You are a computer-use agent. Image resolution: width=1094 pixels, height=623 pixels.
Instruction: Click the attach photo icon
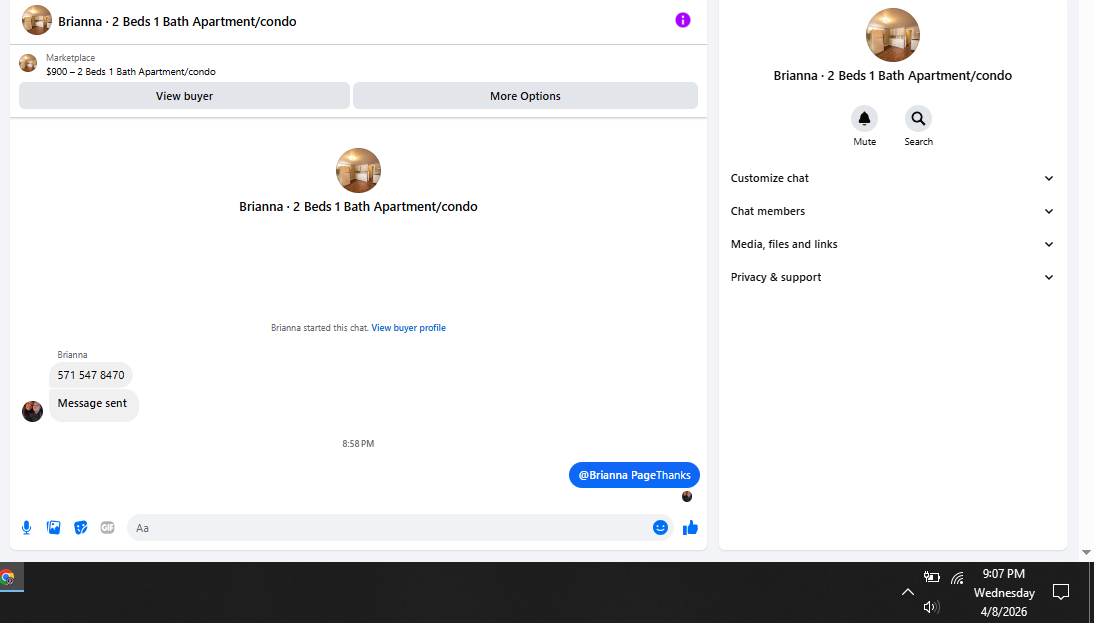click(54, 527)
